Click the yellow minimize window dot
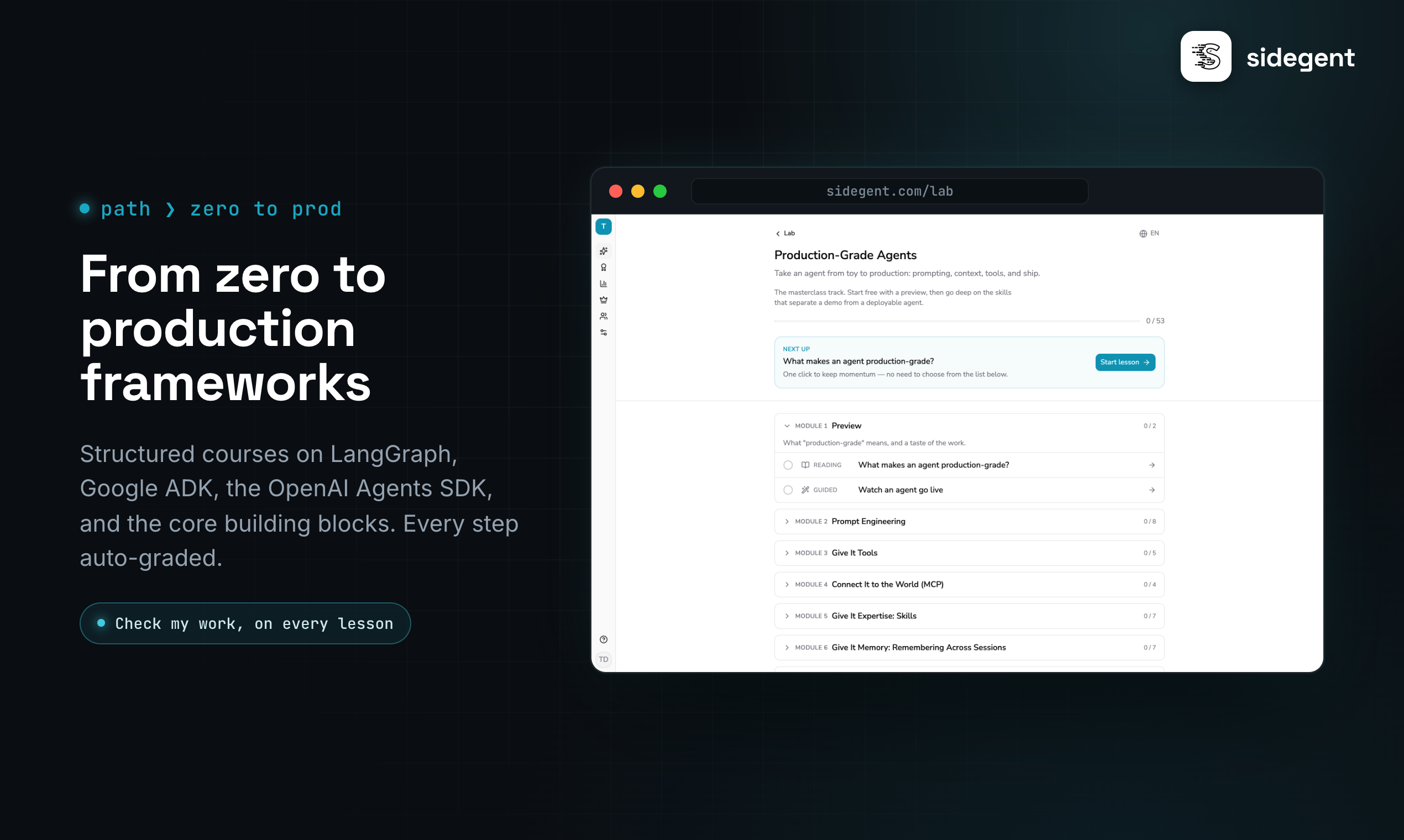The height and width of the screenshot is (840, 1404). click(637, 191)
